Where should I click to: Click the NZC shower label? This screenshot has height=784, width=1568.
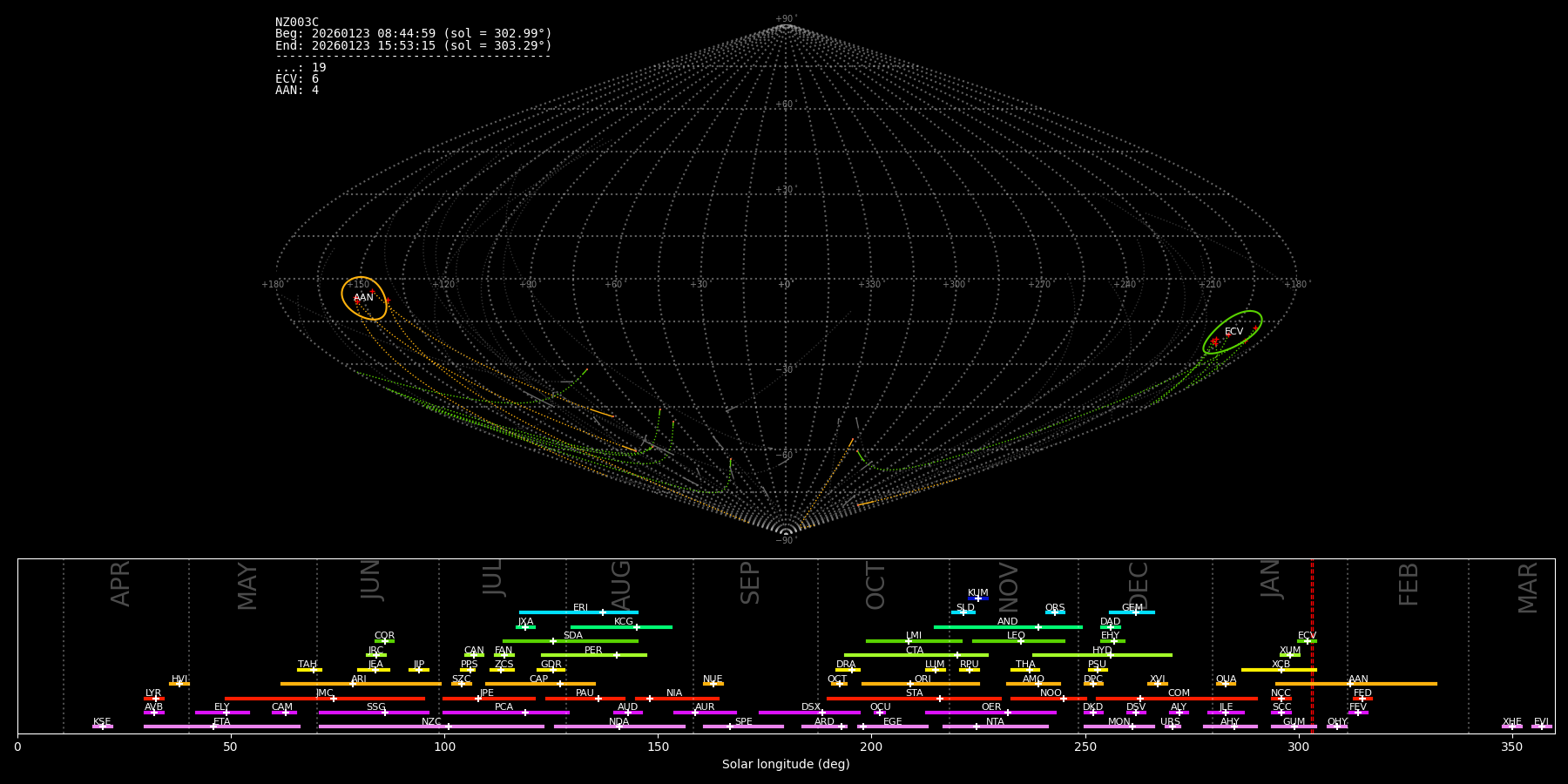pyautogui.click(x=431, y=722)
